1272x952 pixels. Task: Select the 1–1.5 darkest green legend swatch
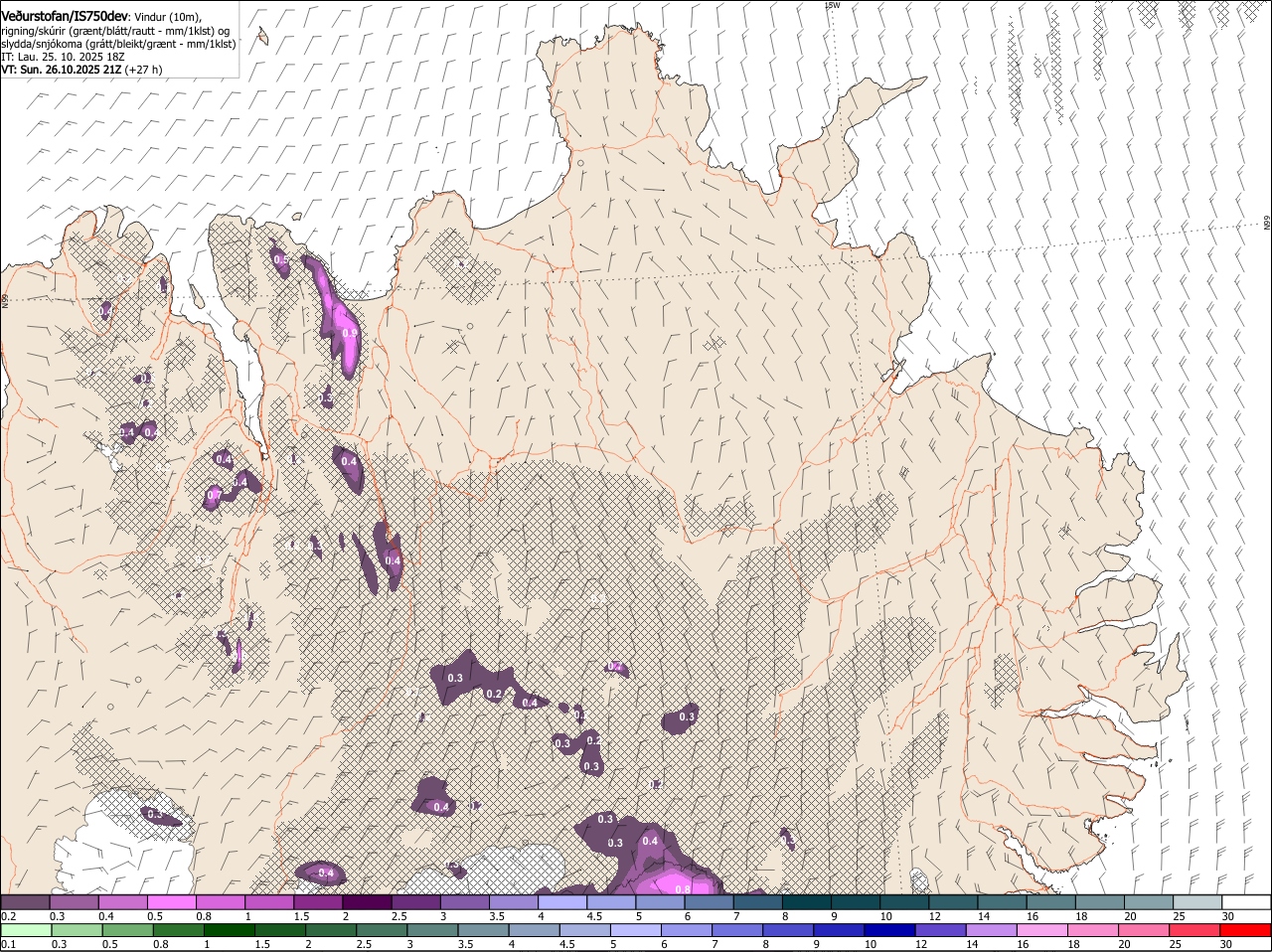point(229,931)
